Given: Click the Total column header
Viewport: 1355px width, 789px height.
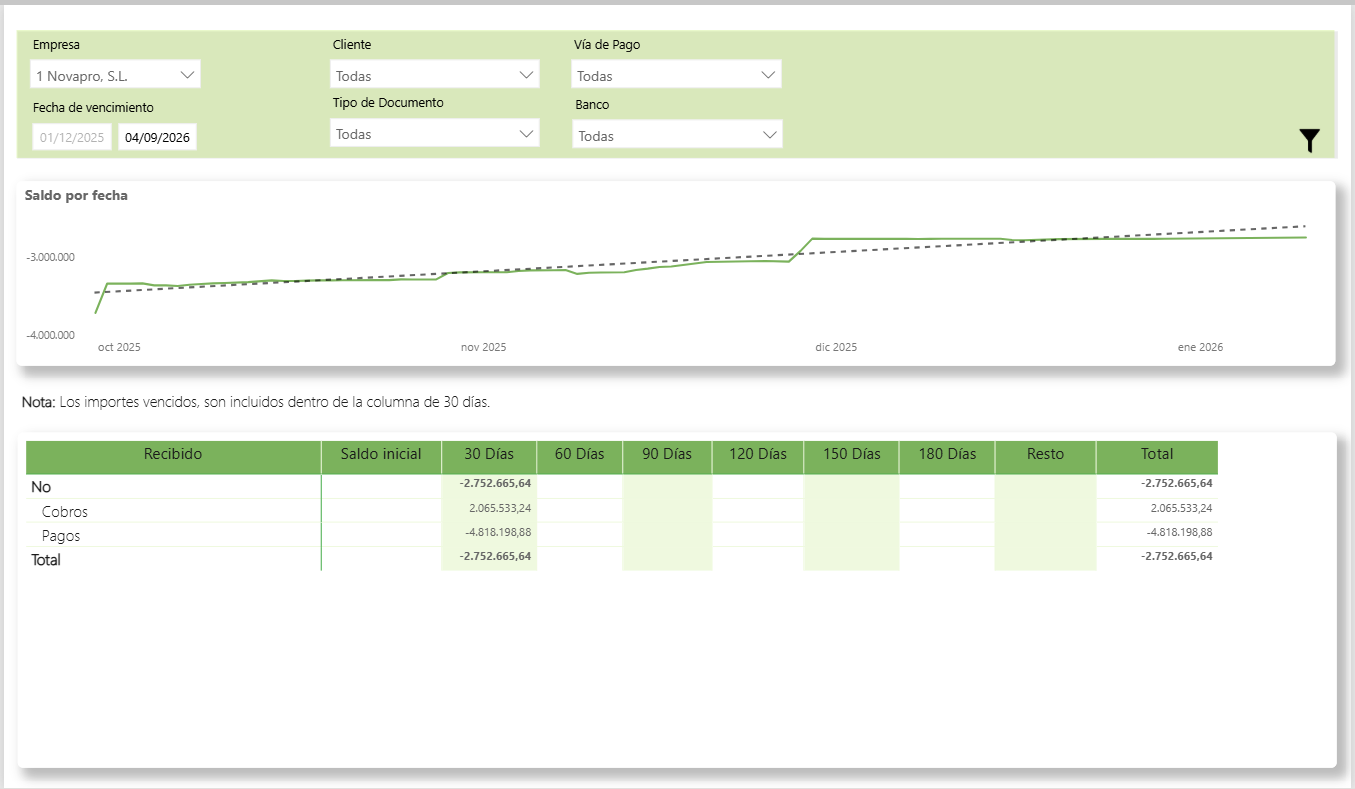Looking at the screenshot, I should (x=1157, y=454).
